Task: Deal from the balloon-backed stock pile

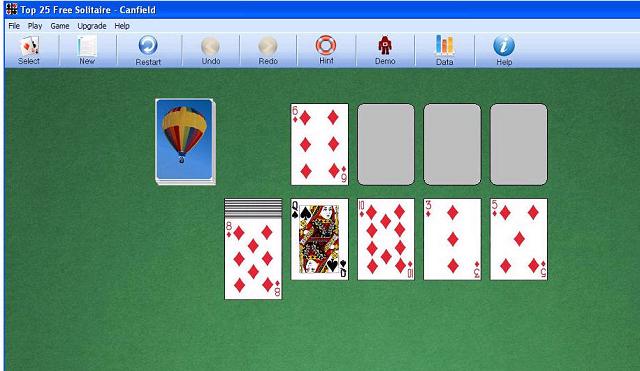Action: pyautogui.click(x=185, y=142)
